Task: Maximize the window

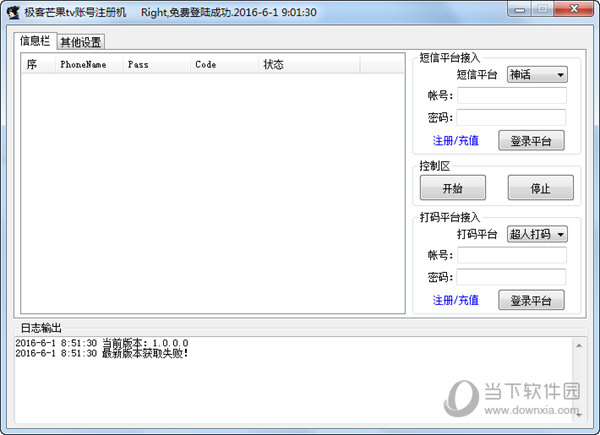Action: [x=542, y=10]
